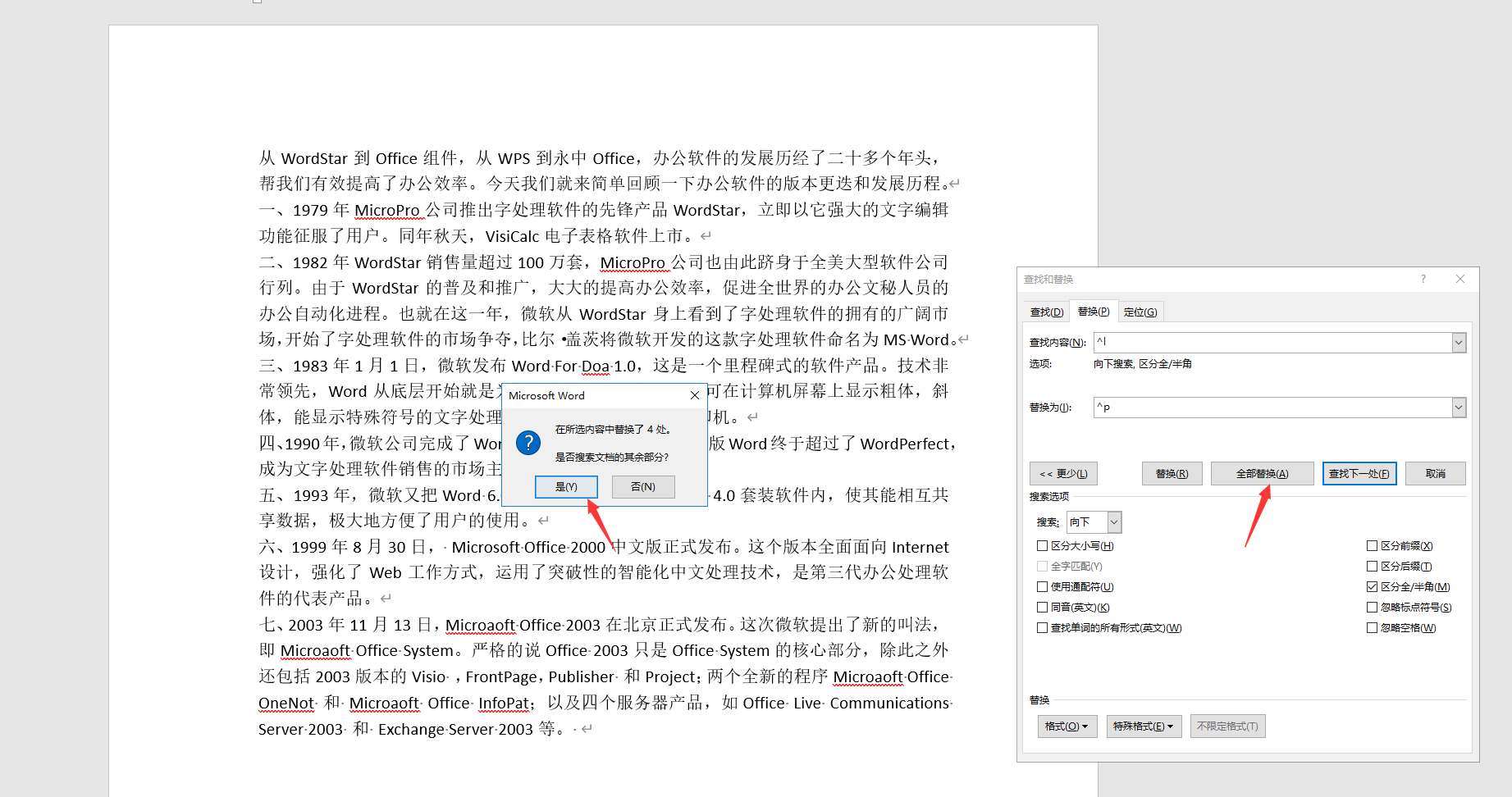The height and width of the screenshot is (797, 1512).
Task: Click the text Exchange·Server·2003 in the last line
Action: pyautogui.click(x=455, y=730)
